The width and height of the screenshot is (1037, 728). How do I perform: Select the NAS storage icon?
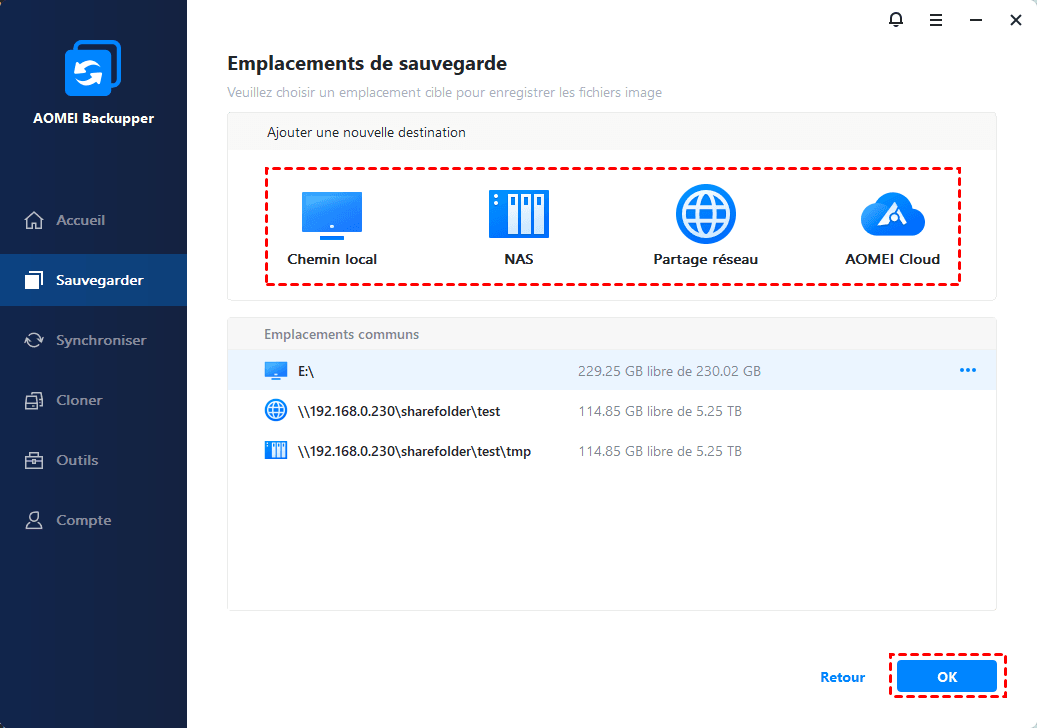click(518, 214)
